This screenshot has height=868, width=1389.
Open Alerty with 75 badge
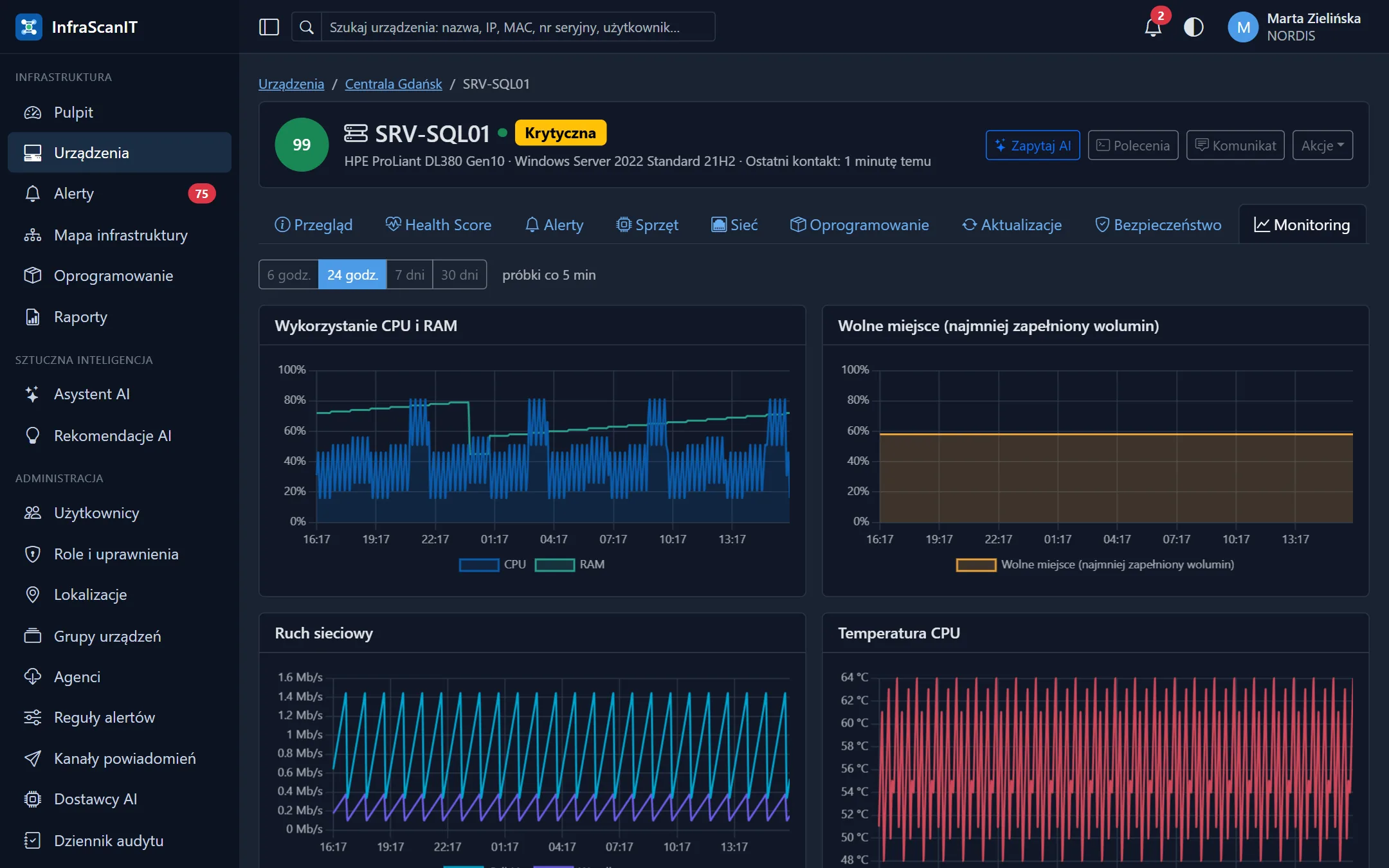pos(120,194)
